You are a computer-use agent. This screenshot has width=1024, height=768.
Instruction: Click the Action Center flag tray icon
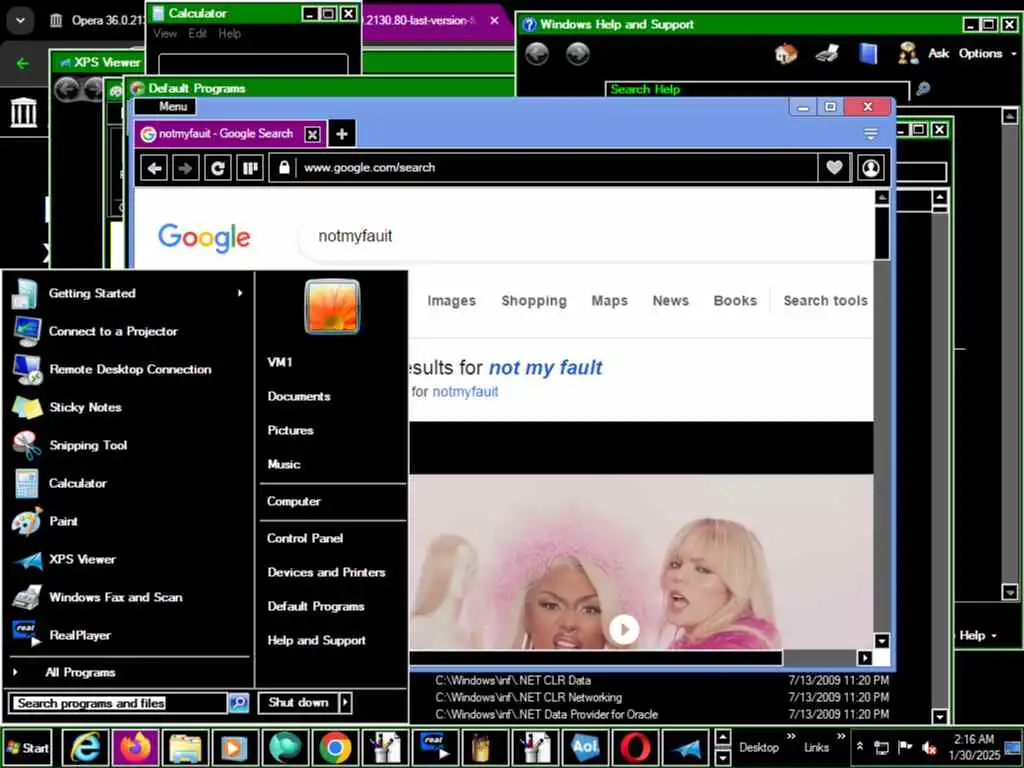point(905,747)
